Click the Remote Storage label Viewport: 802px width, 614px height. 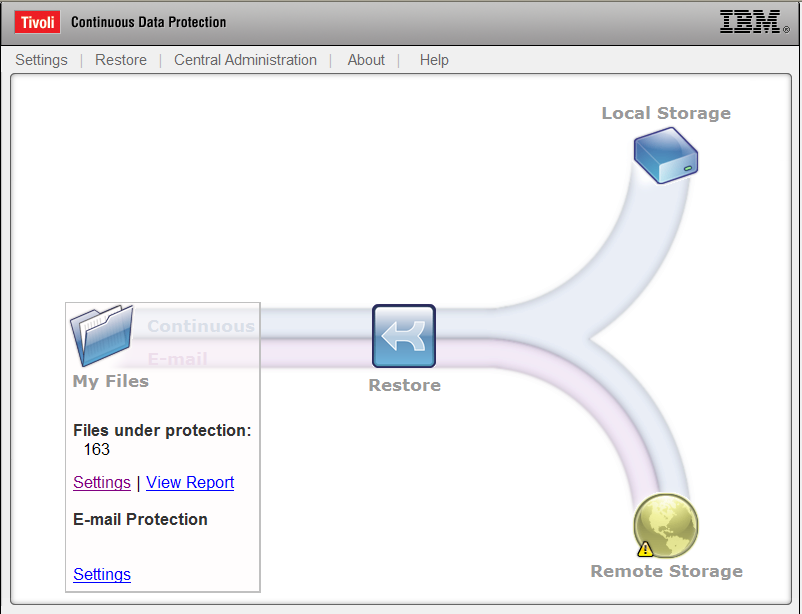666,571
